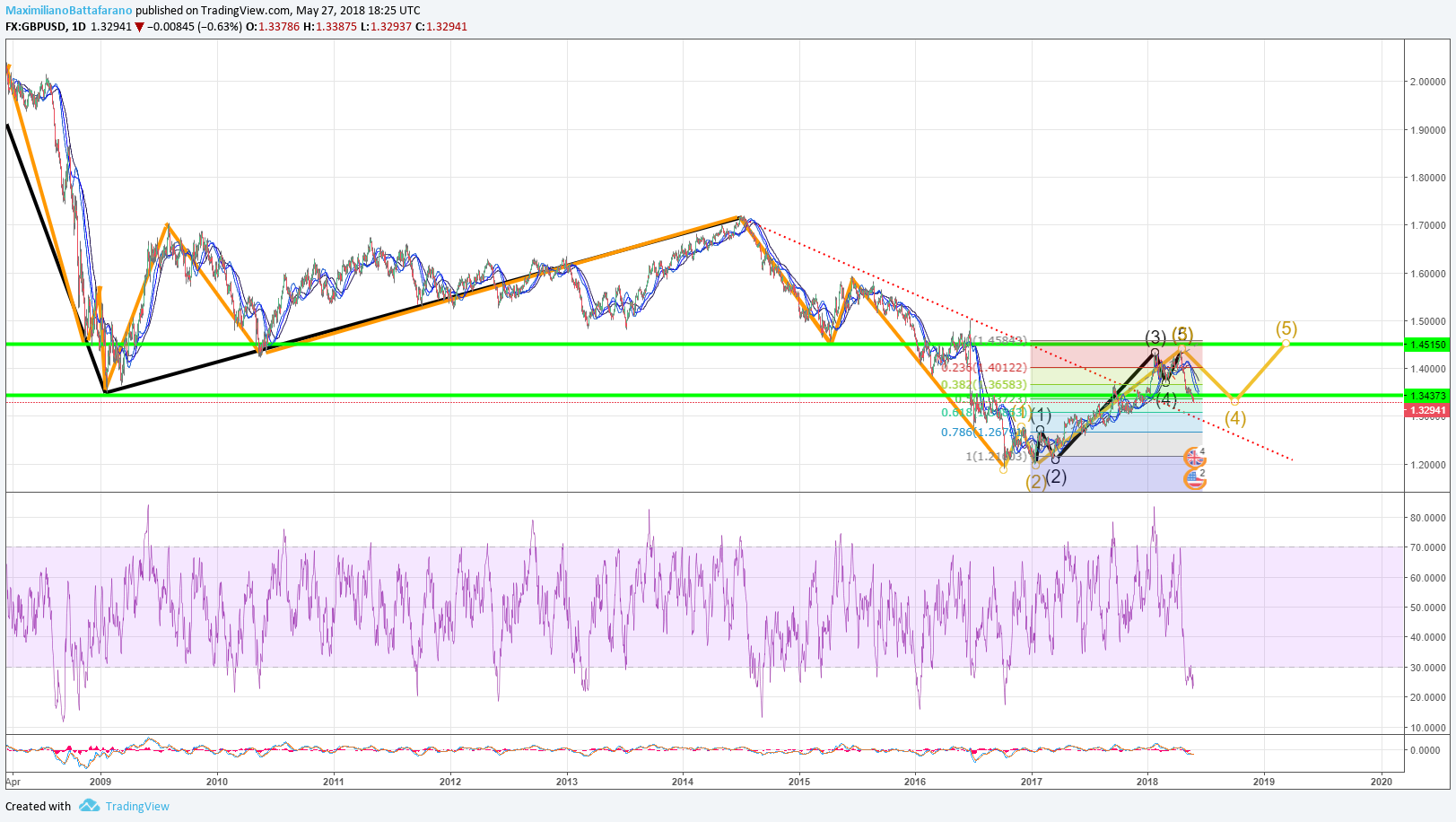The image size is (1456, 822).
Task: Click the green 1.45150 price label
Action: [1427, 345]
